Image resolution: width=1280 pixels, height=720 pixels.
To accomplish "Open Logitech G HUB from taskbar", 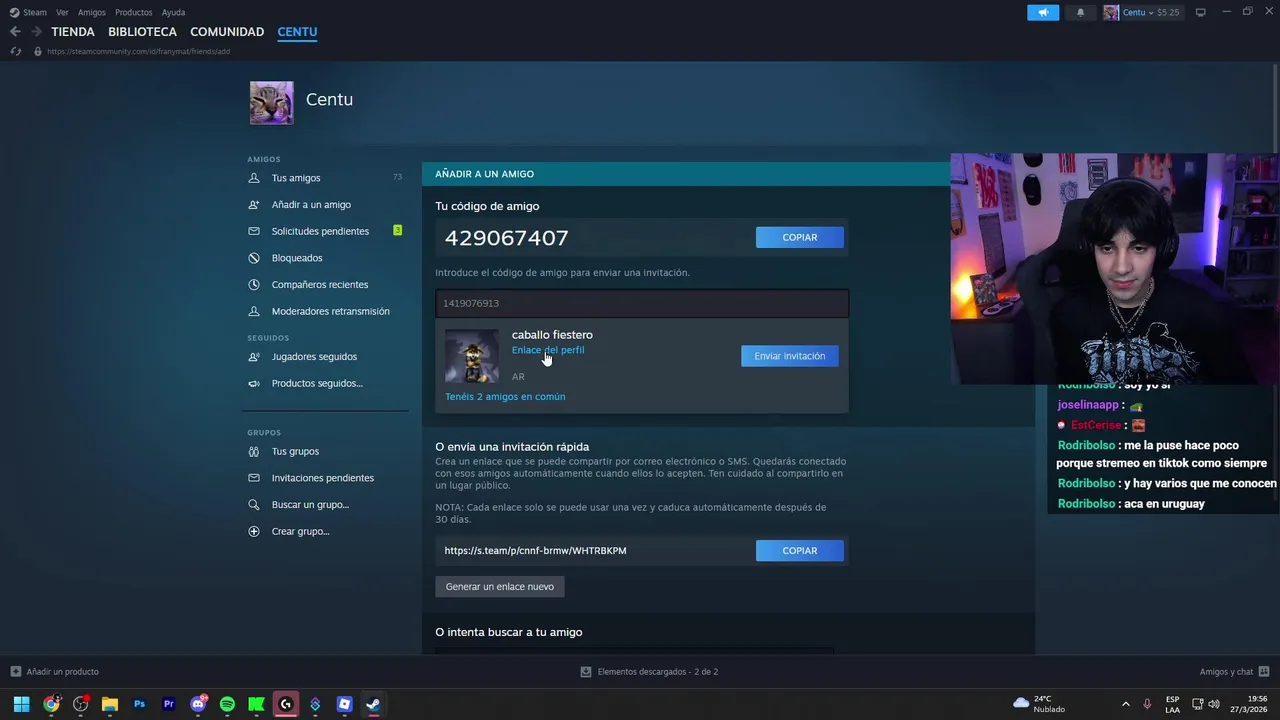I will [286, 704].
